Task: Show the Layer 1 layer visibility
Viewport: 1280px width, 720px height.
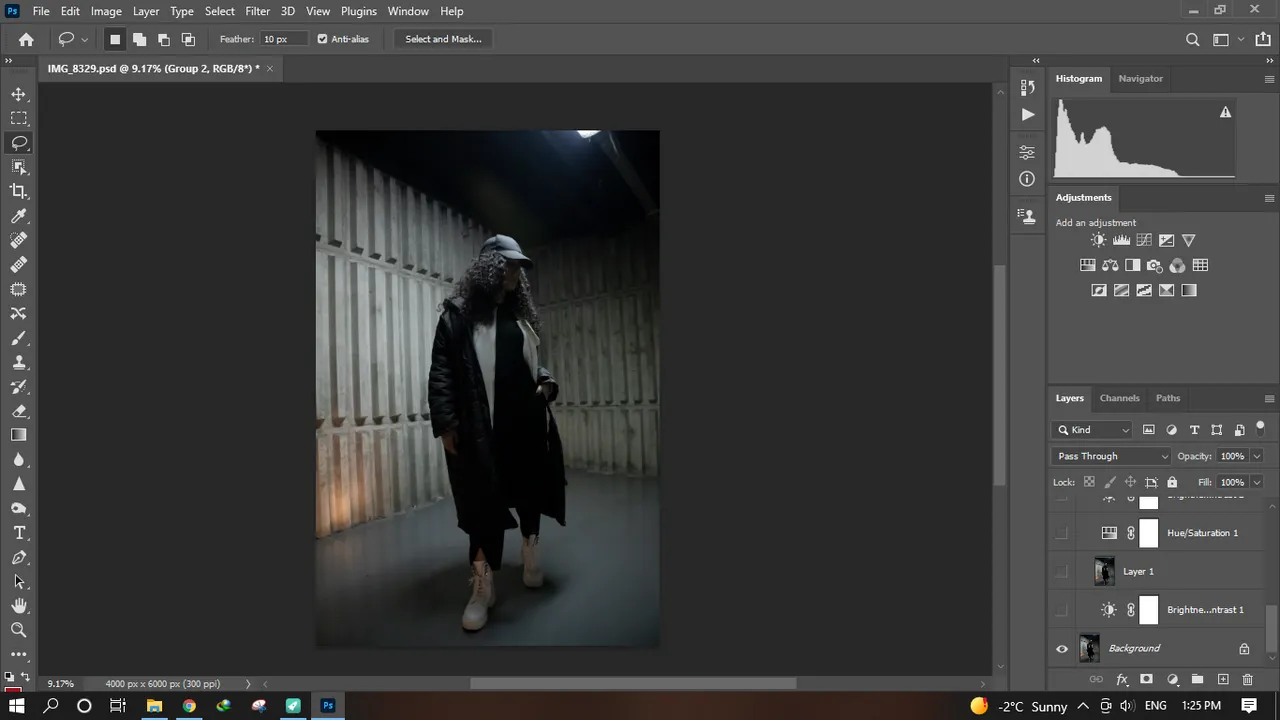Action: pyautogui.click(x=1062, y=571)
